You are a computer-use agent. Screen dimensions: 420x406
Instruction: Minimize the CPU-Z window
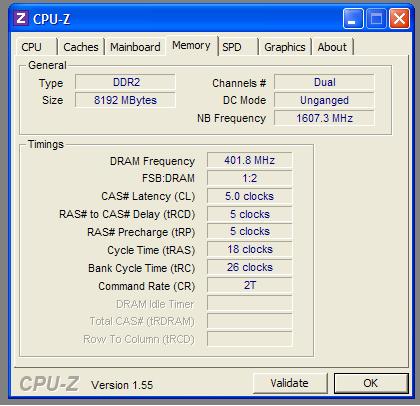tap(353, 18)
